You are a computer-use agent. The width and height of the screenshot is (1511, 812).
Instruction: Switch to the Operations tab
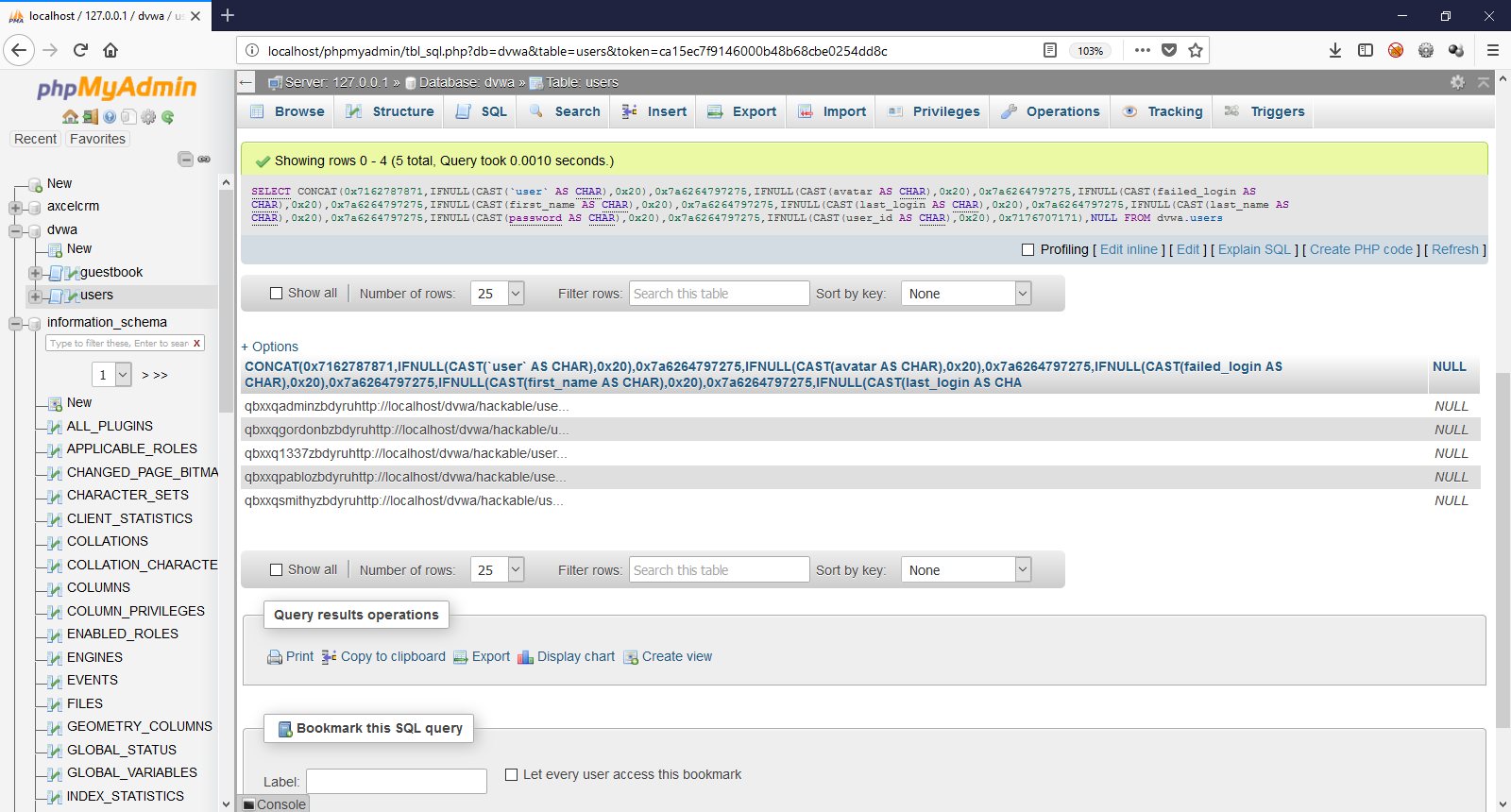[x=1050, y=111]
